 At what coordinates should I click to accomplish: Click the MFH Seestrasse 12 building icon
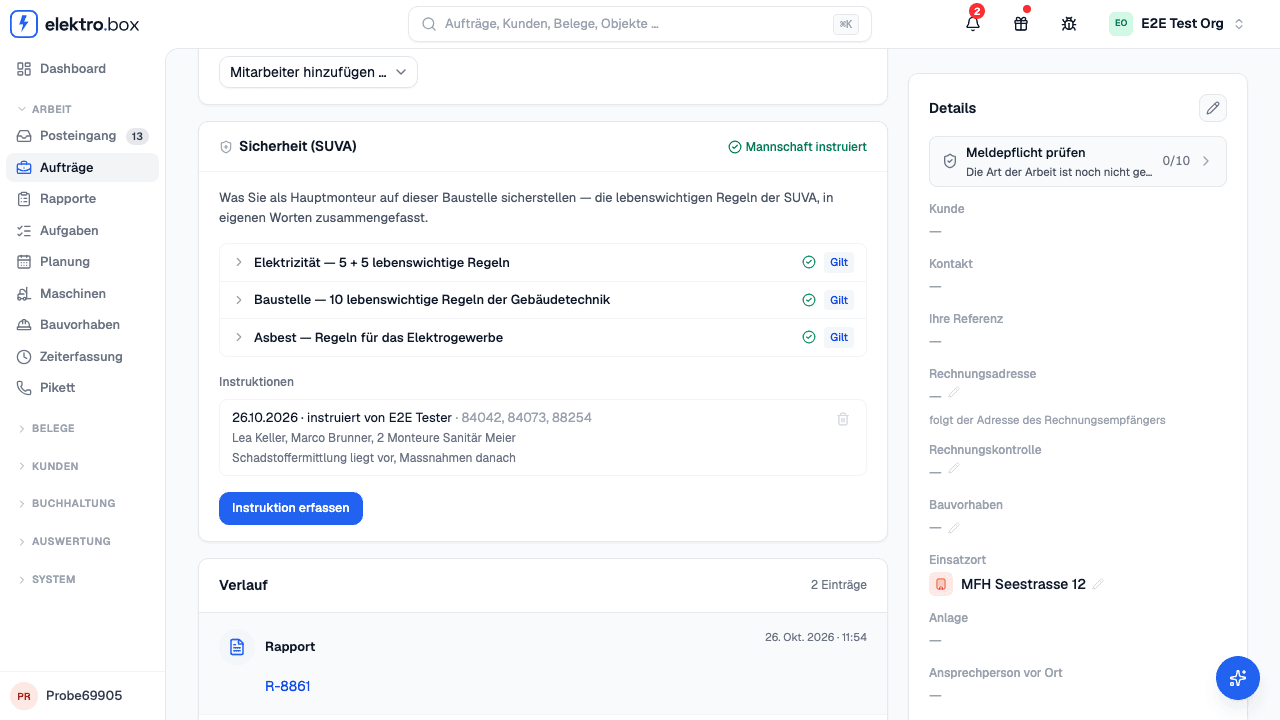941,584
